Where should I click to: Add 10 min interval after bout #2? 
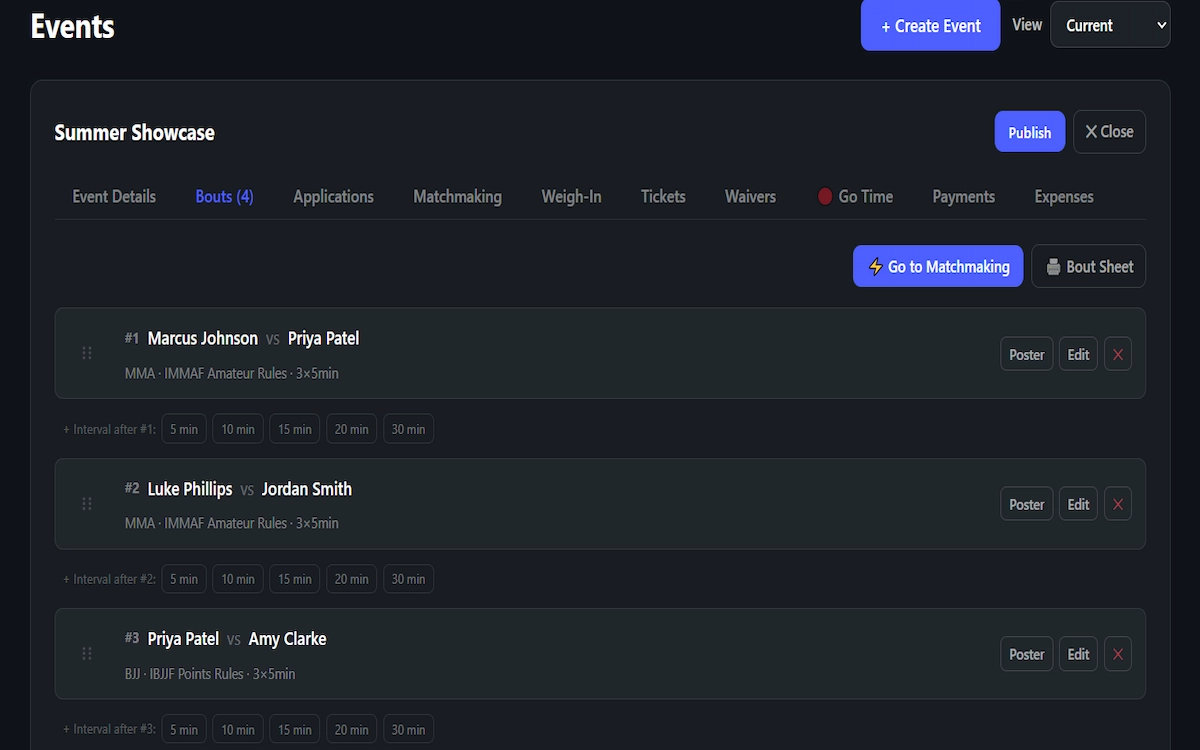point(238,579)
